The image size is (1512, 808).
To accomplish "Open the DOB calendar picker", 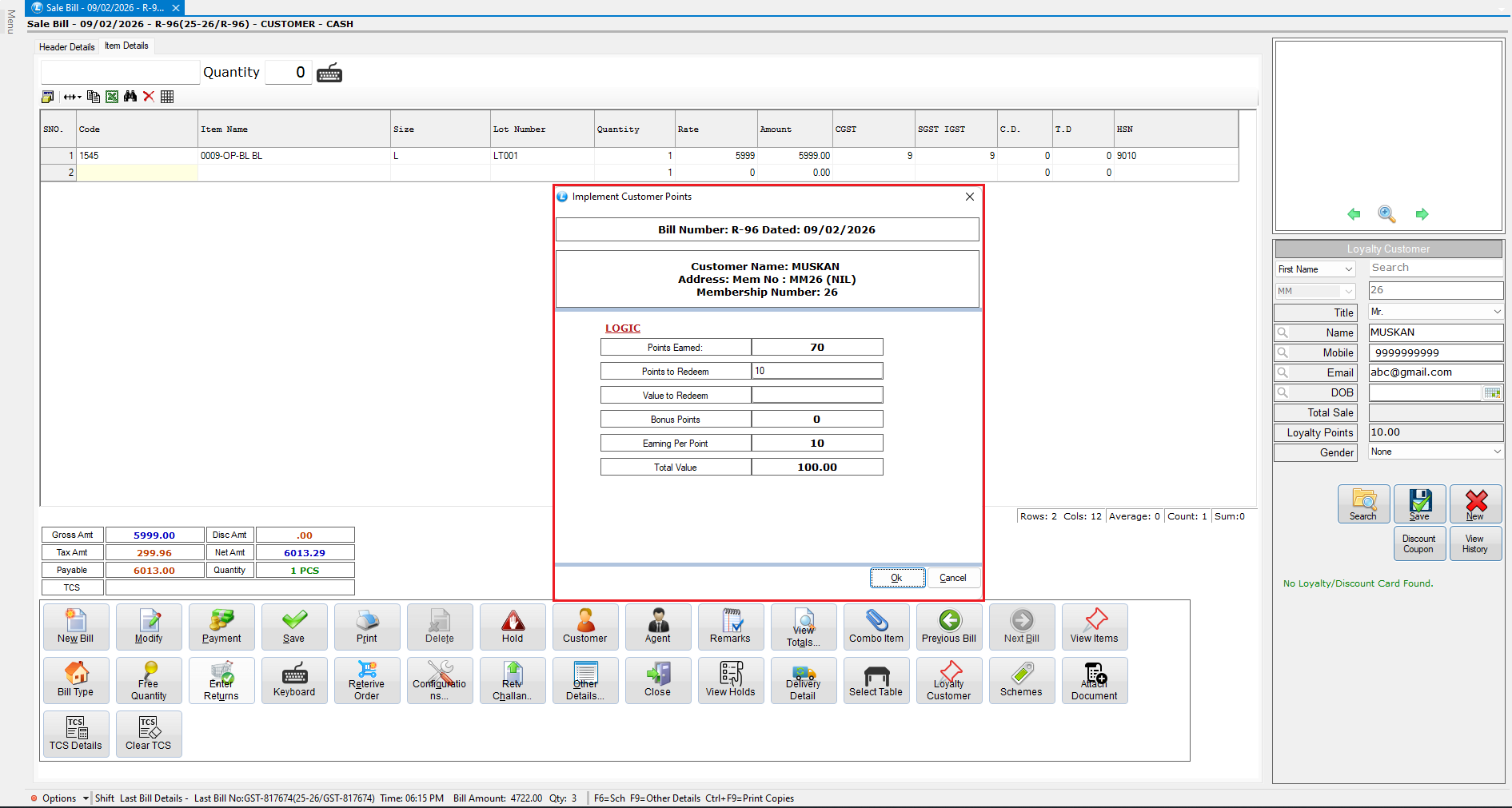I will click(1492, 392).
